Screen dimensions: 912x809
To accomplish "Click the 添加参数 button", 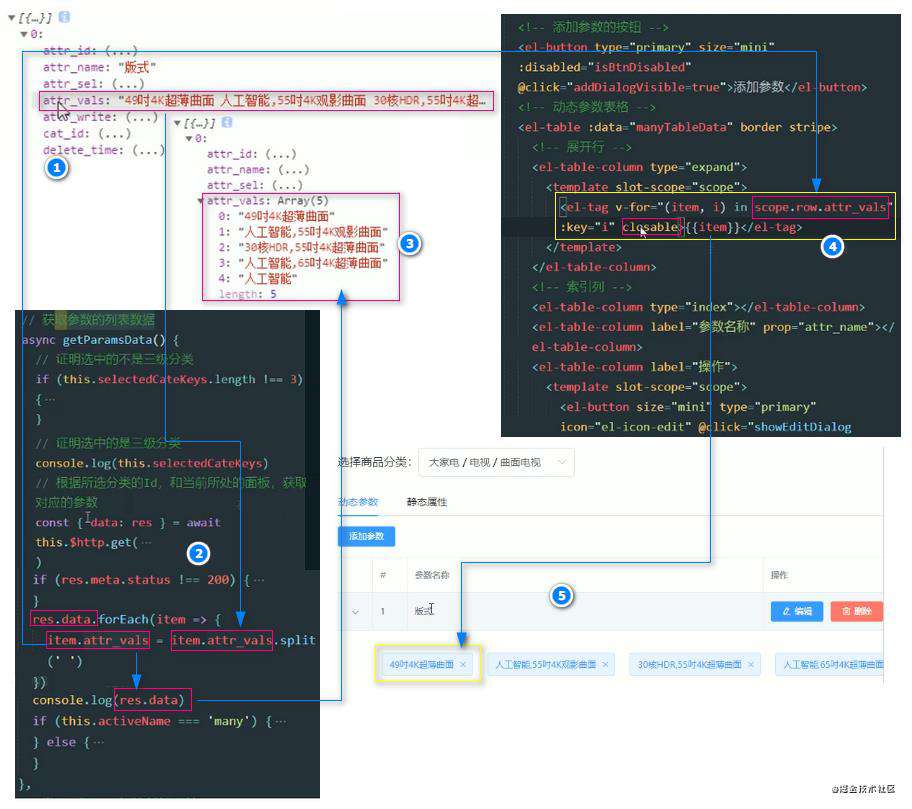I will click(366, 536).
